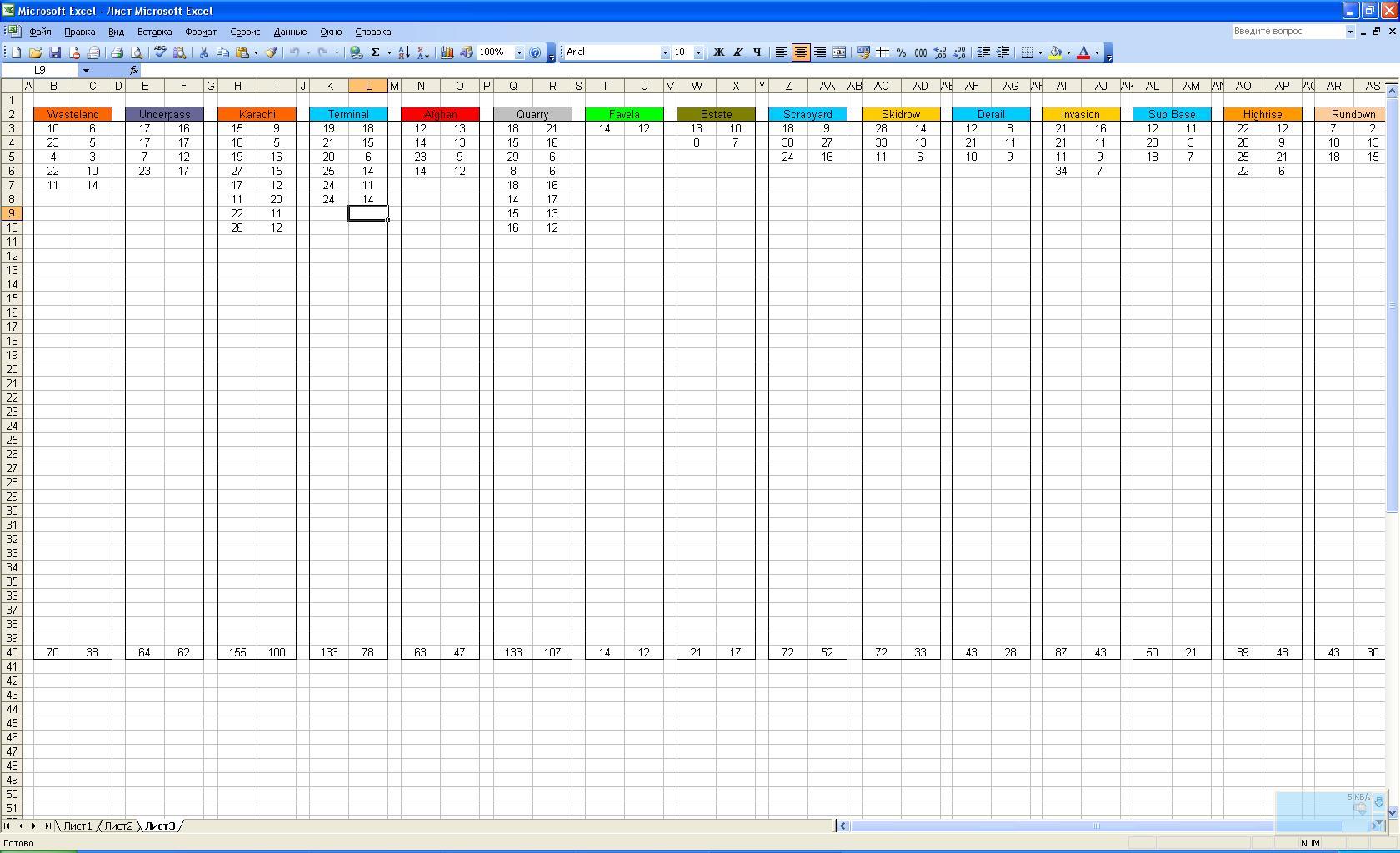Apply percent style format
The image size is (1400, 853).
click(901, 52)
